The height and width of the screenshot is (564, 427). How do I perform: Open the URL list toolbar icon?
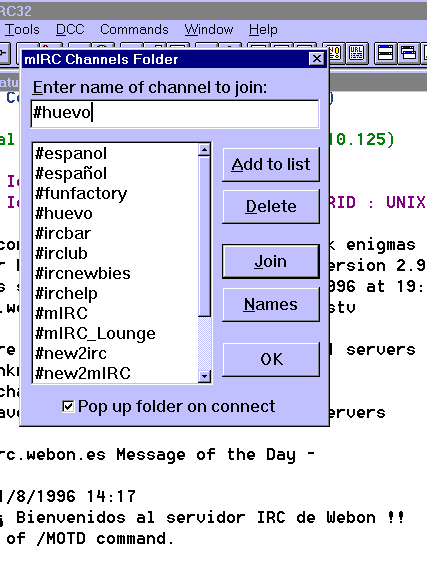pos(356,54)
